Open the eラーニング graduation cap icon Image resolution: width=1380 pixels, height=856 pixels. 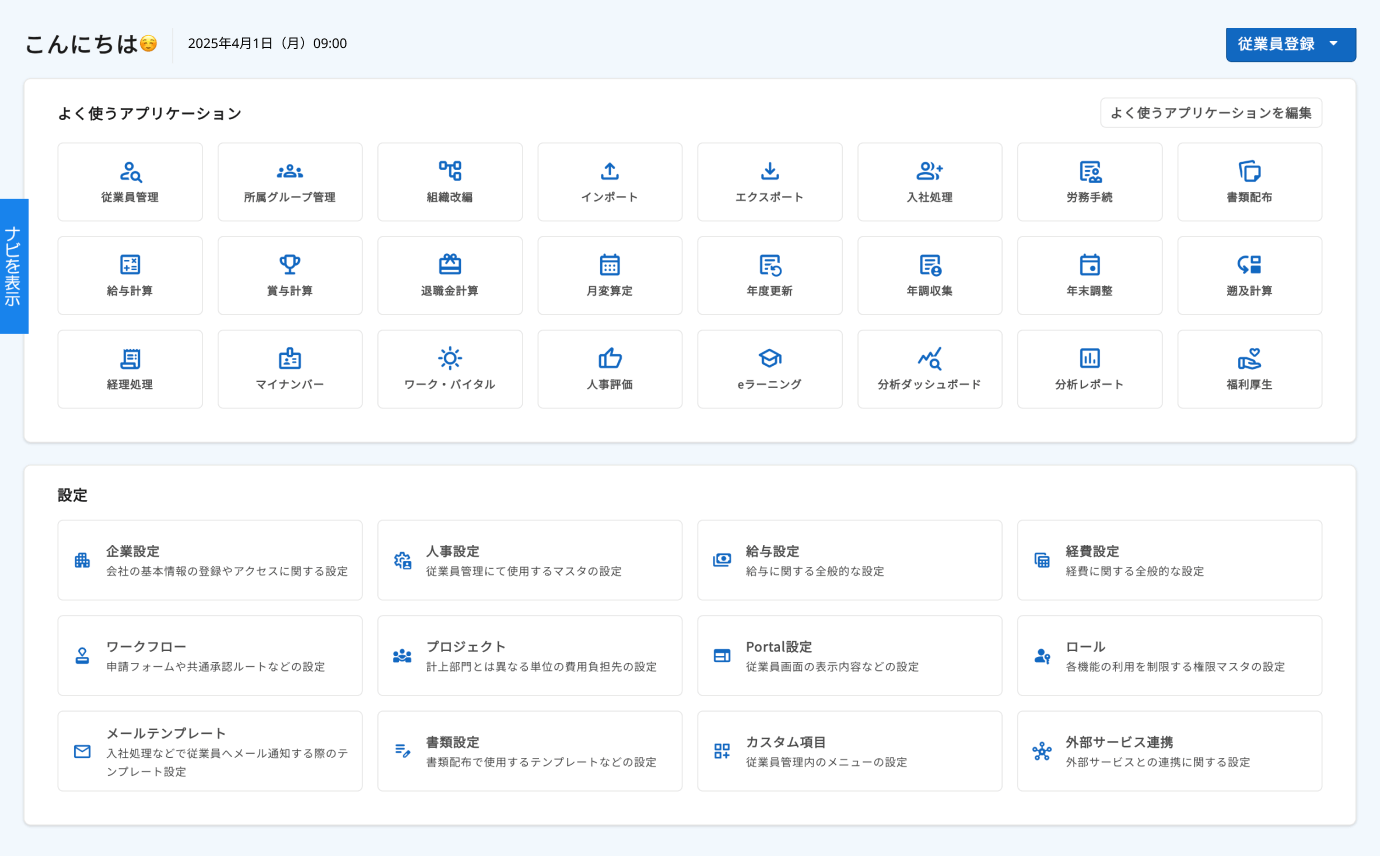coord(770,359)
